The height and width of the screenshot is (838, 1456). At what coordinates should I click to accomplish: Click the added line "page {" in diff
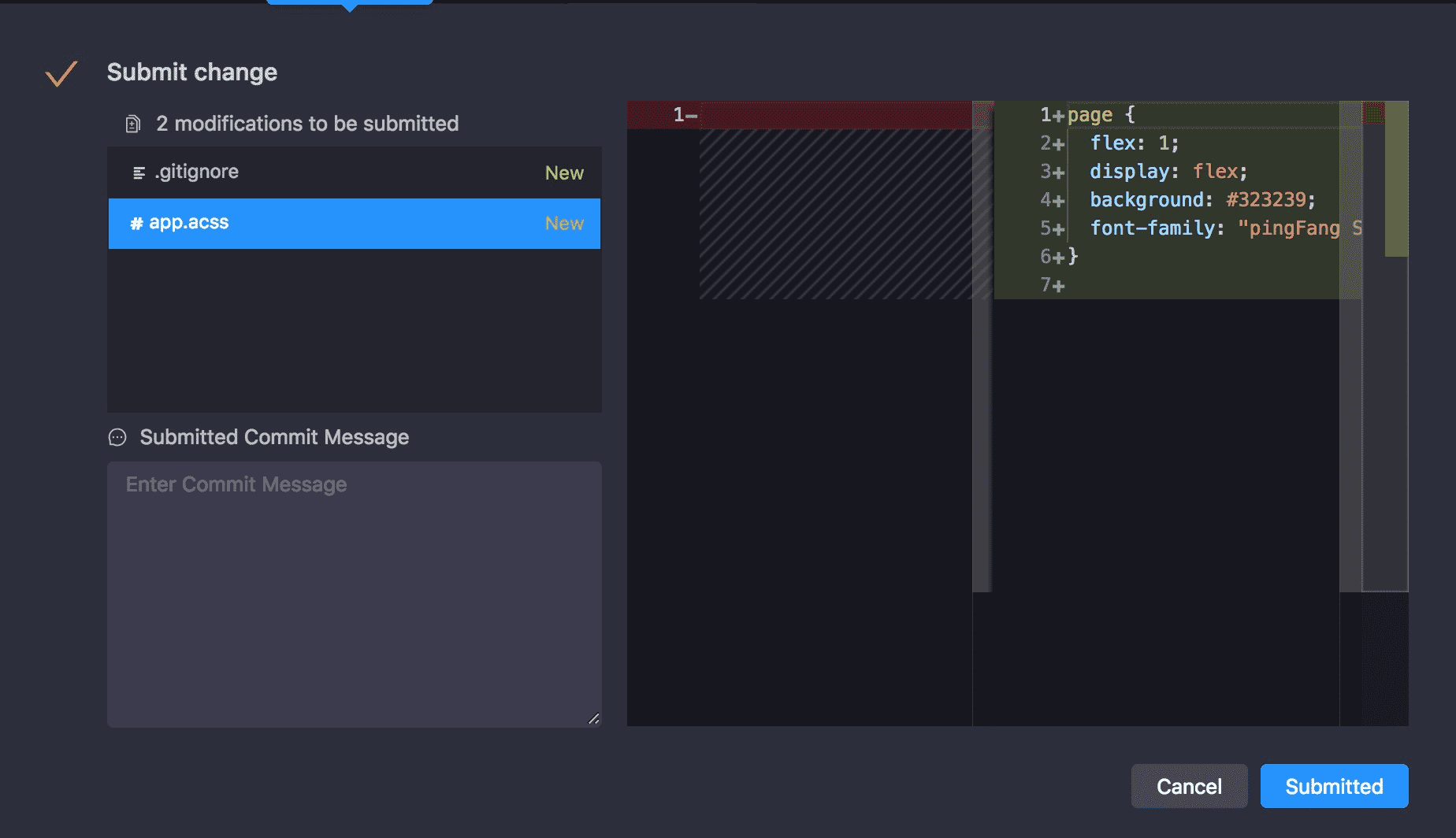pyautogui.click(x=1101, y=115)
